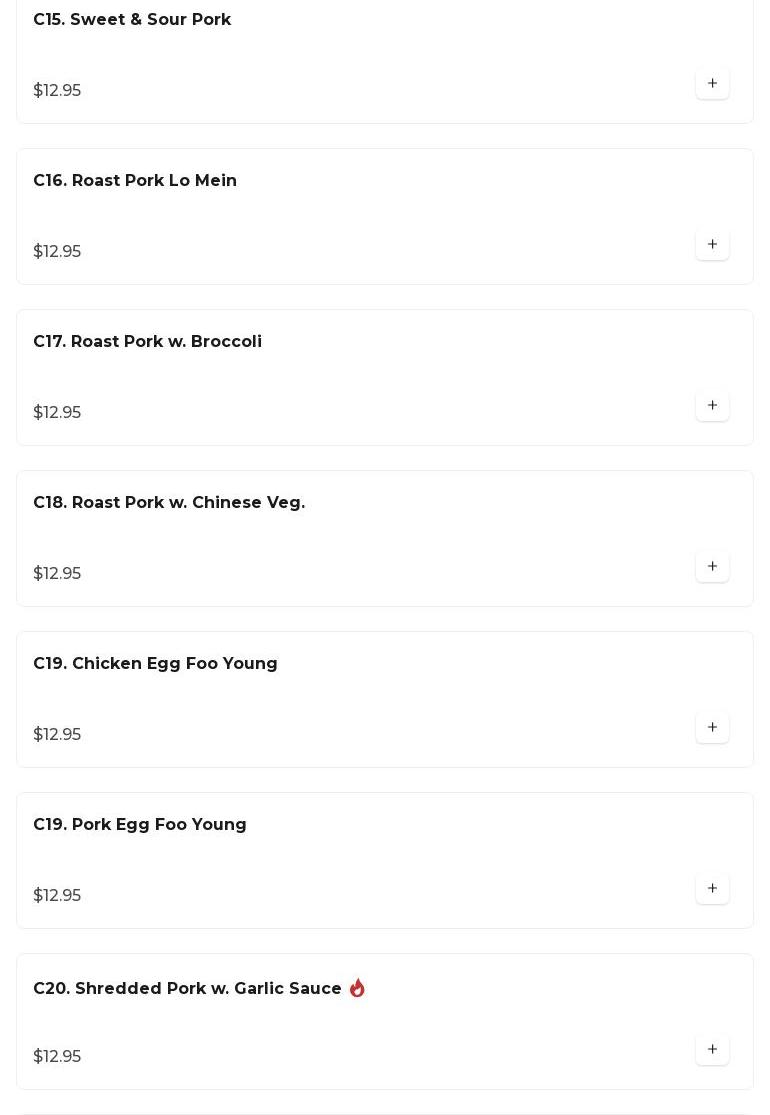View C18. Roast Pork w. Chinese Veg.
770x1115 pixels.
(x=169, y=503)
